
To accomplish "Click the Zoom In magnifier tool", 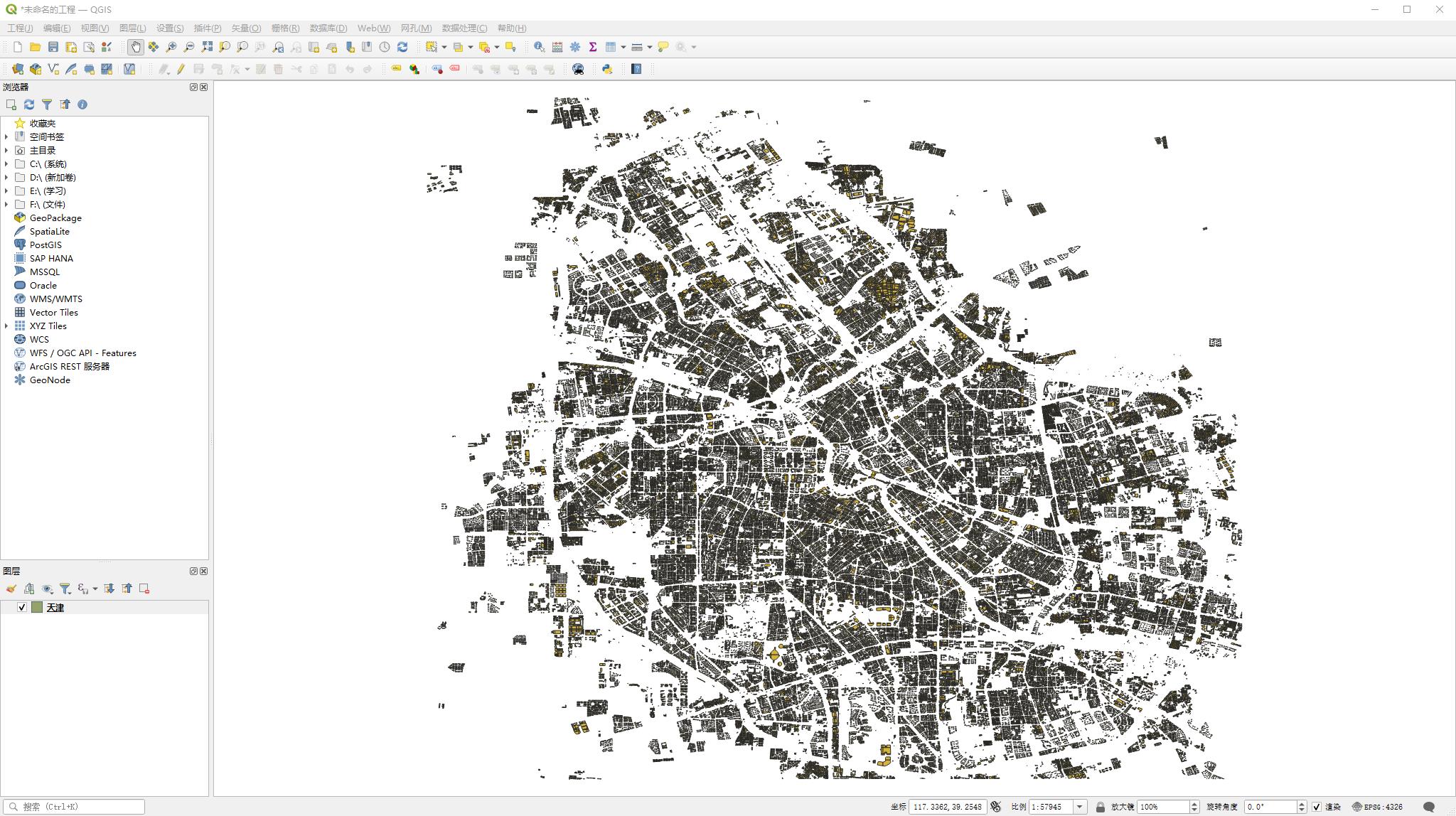I will (x=171, y=47).
